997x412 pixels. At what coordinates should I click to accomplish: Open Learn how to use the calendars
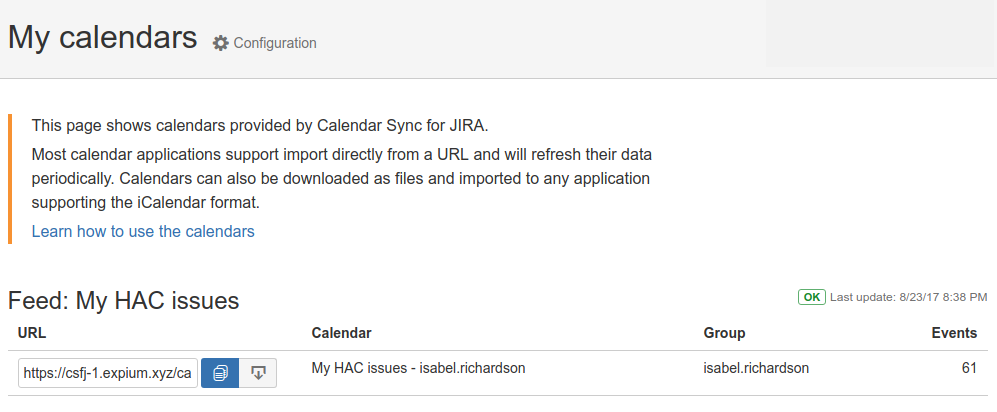click(x=143, y=231)
